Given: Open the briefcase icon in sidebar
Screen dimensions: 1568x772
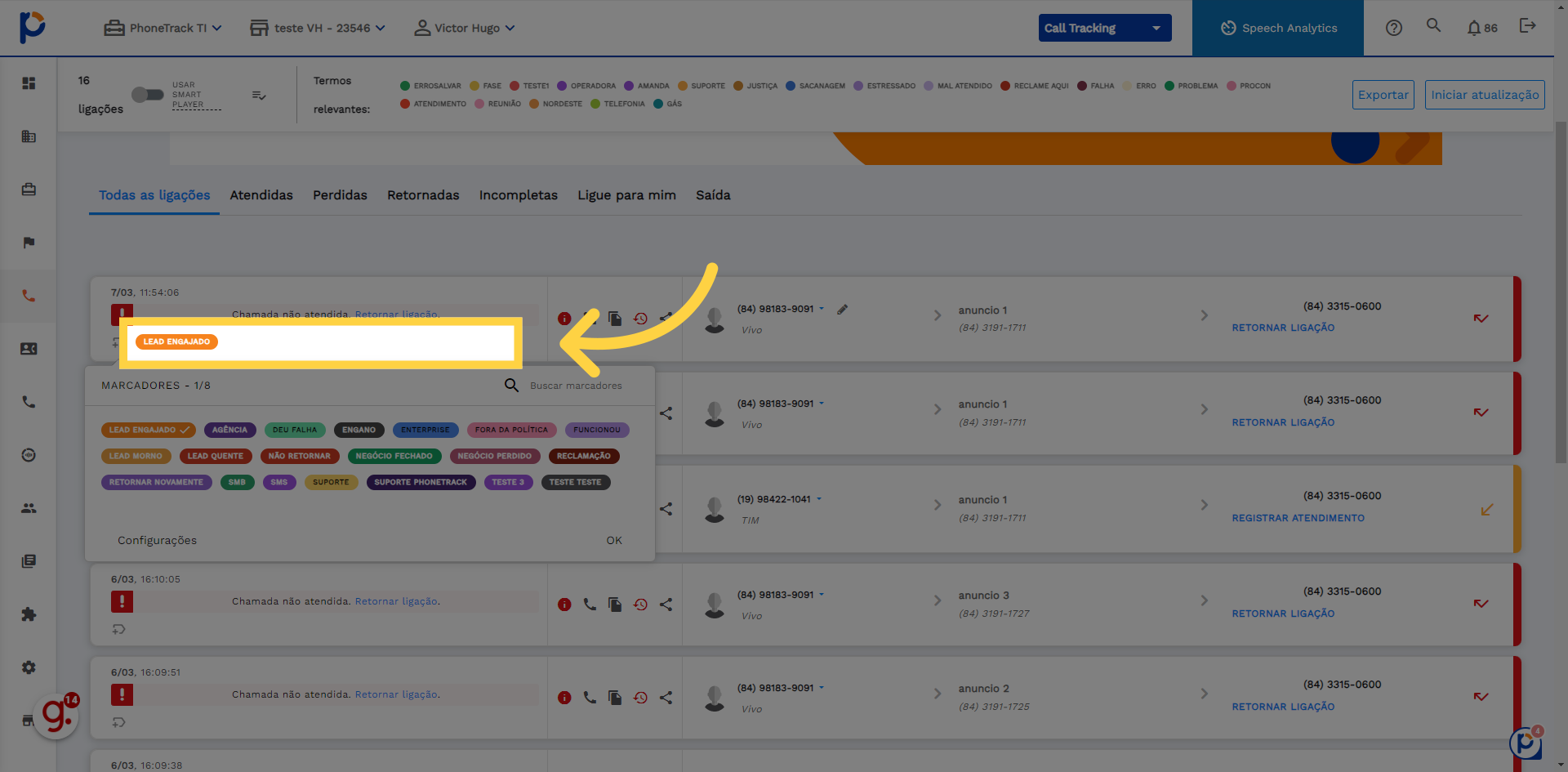Looking at the screenshot, I should (x=29, y=190).
